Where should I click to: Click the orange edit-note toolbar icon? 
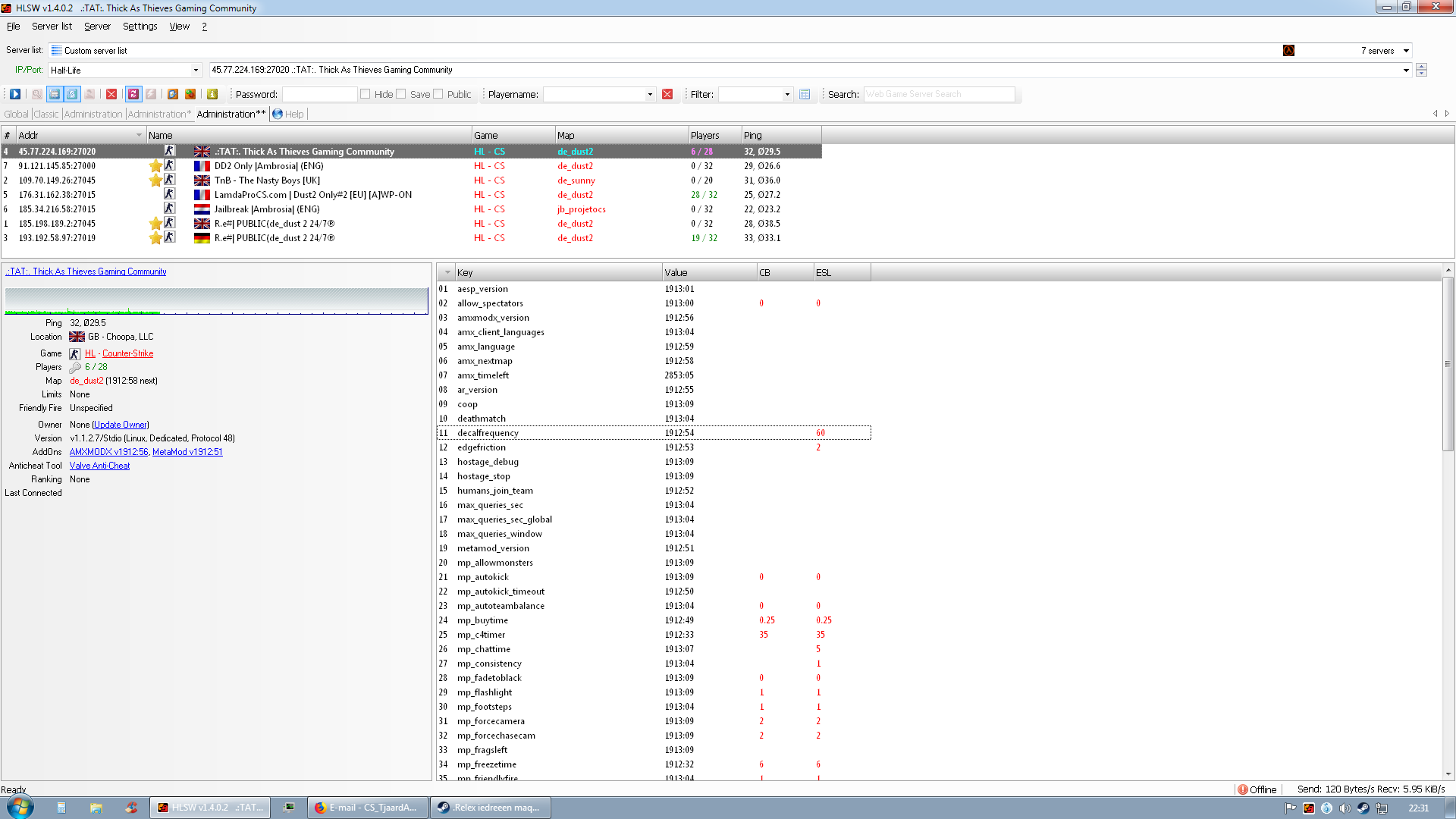(173, 94)
